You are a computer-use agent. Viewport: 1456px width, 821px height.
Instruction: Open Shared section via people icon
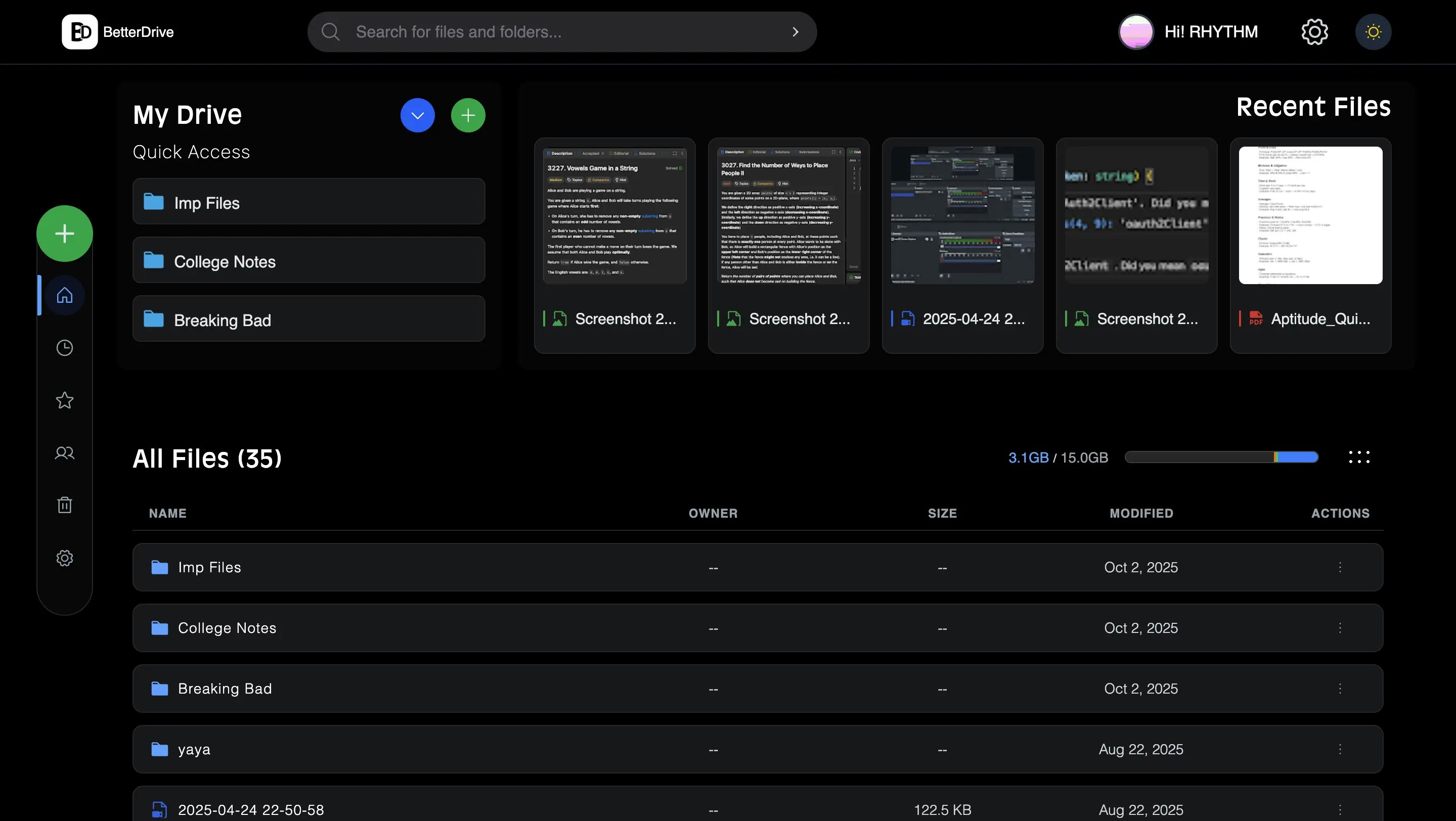point(64,452)
